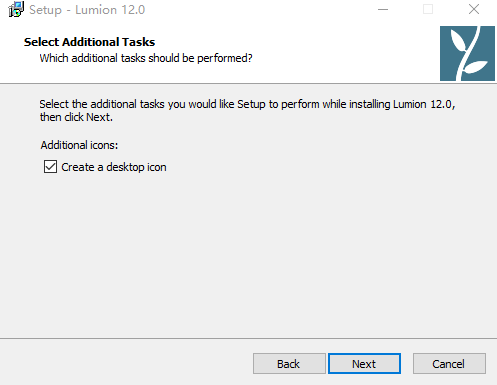Screen dimensions: 497x385
Task: Click empty title bar area before minimize button
Action: point(260,9)
